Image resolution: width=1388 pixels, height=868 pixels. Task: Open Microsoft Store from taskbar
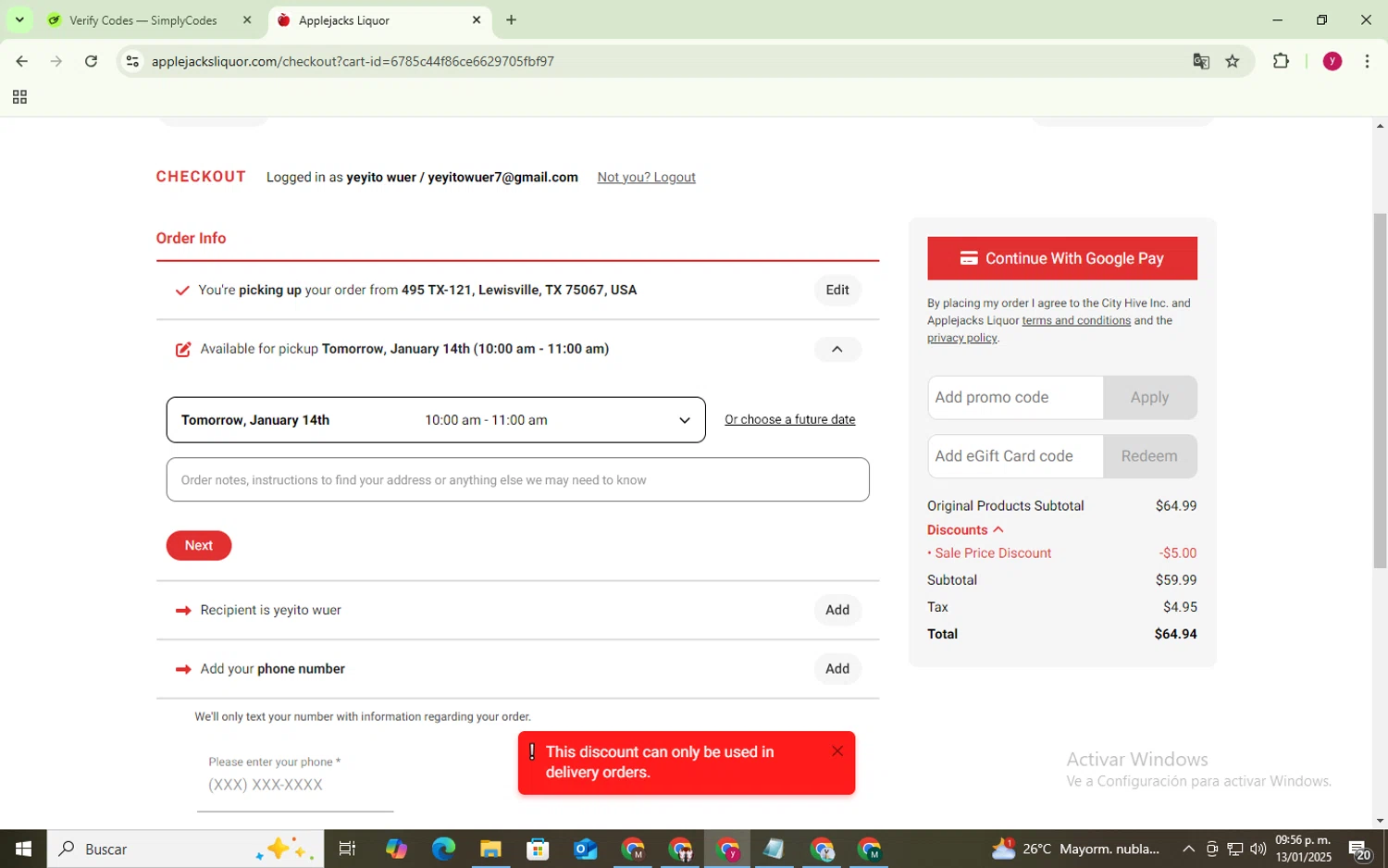538,849
